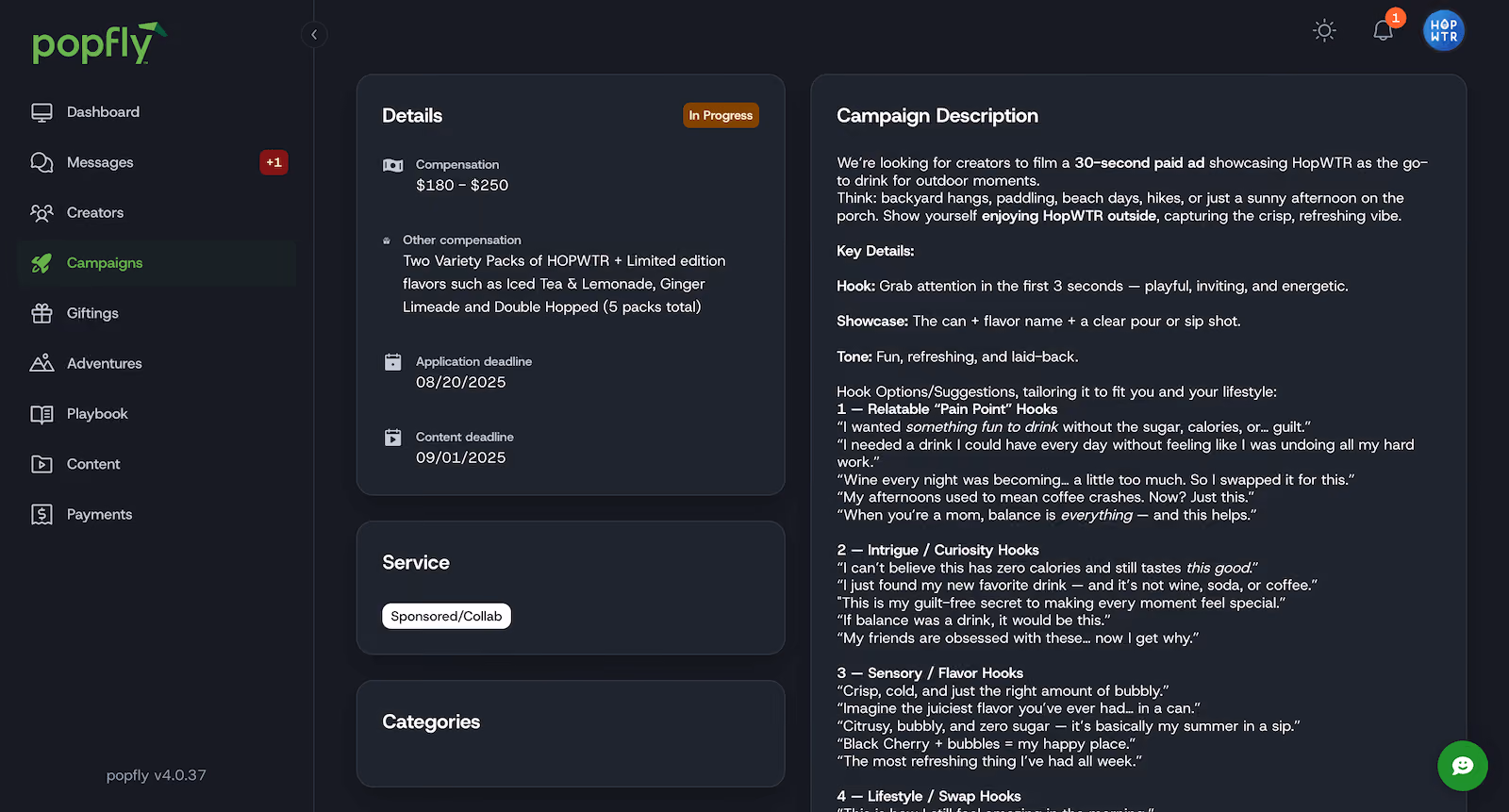Viewport: 1509px width, 812px height.
Task: Click the In Progress status badge
Action: [x=721, y=115]
